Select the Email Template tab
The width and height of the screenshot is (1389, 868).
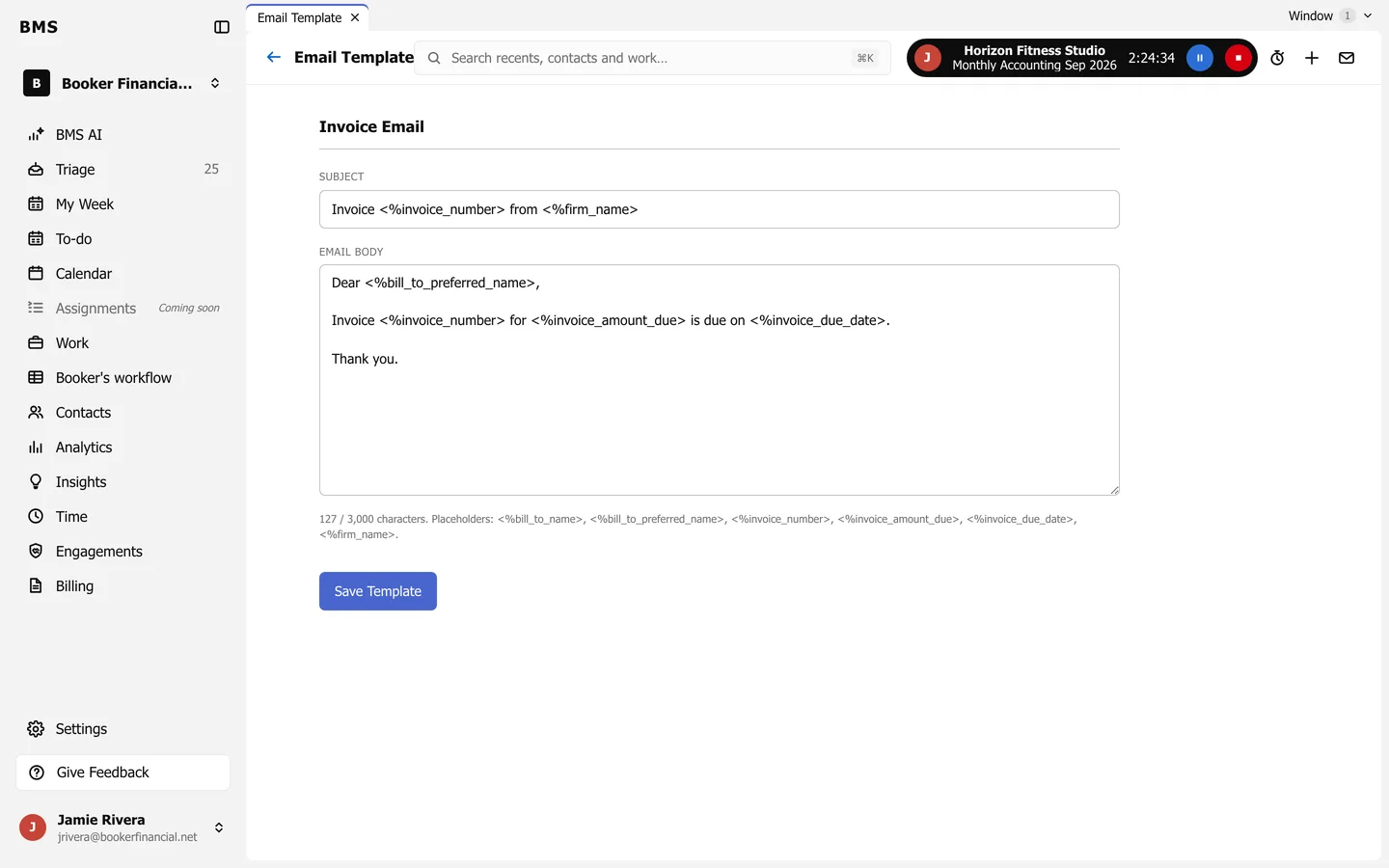click(x=299, y=17)
